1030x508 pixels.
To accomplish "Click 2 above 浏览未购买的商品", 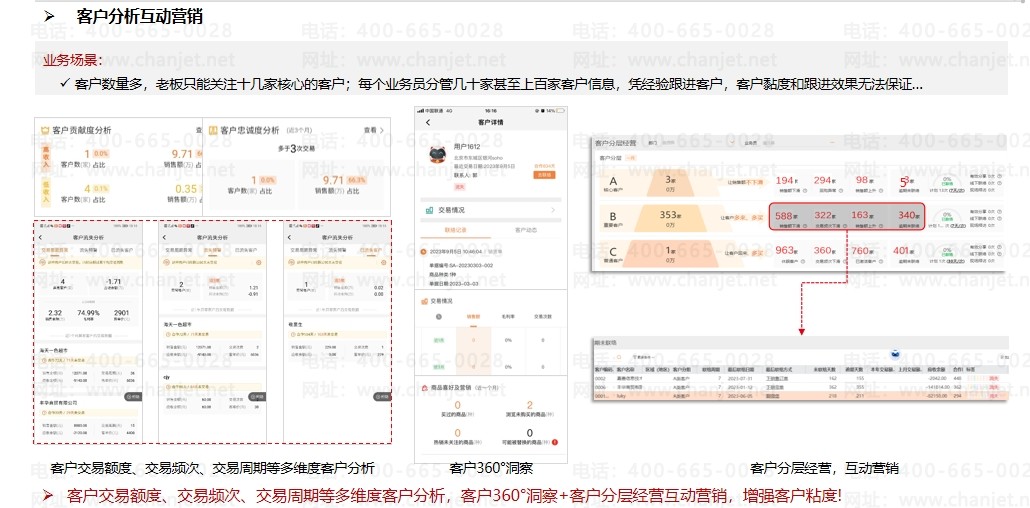I will coord(529,405).
